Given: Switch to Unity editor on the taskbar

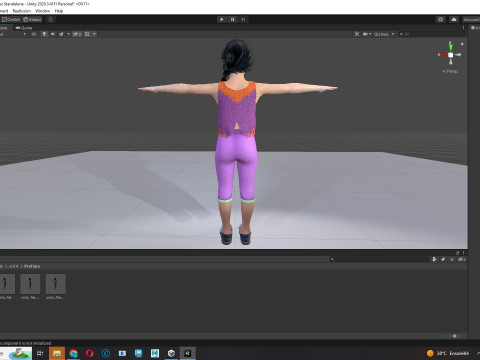Looking at the screenshot, I should (187, 353).
